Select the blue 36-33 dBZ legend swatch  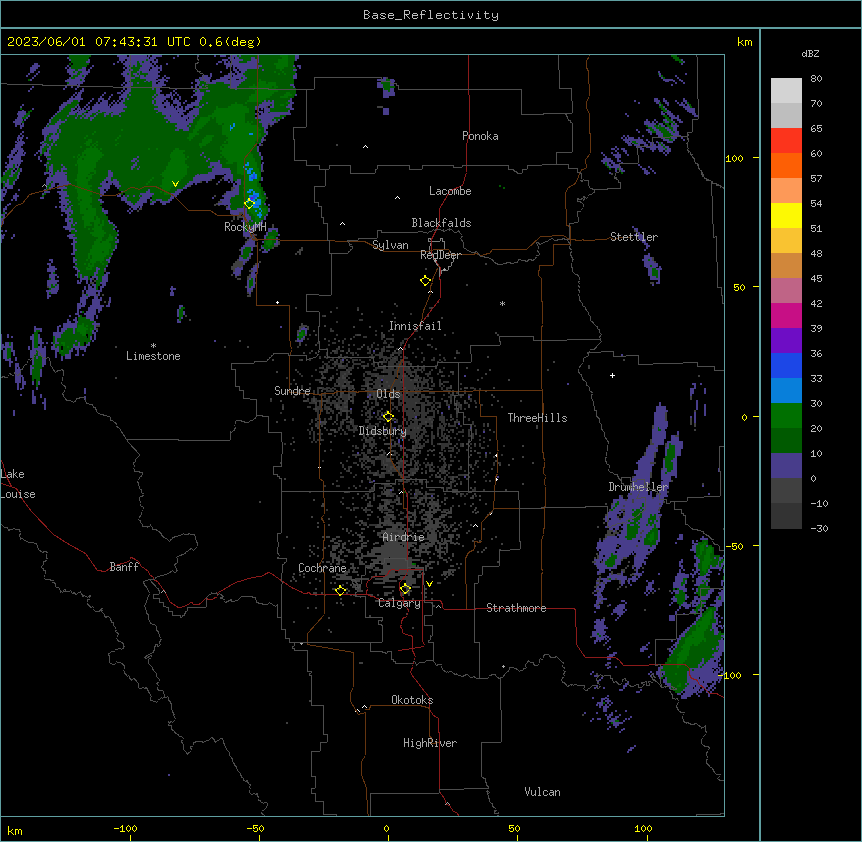coord(786,365)
